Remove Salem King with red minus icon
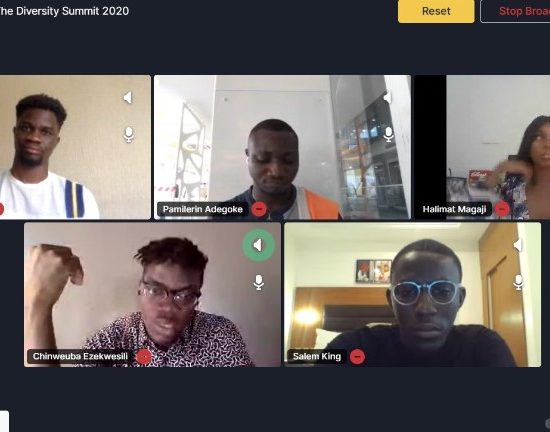The width and height of the screenshot is (550, 432). (x=357, y=357)
